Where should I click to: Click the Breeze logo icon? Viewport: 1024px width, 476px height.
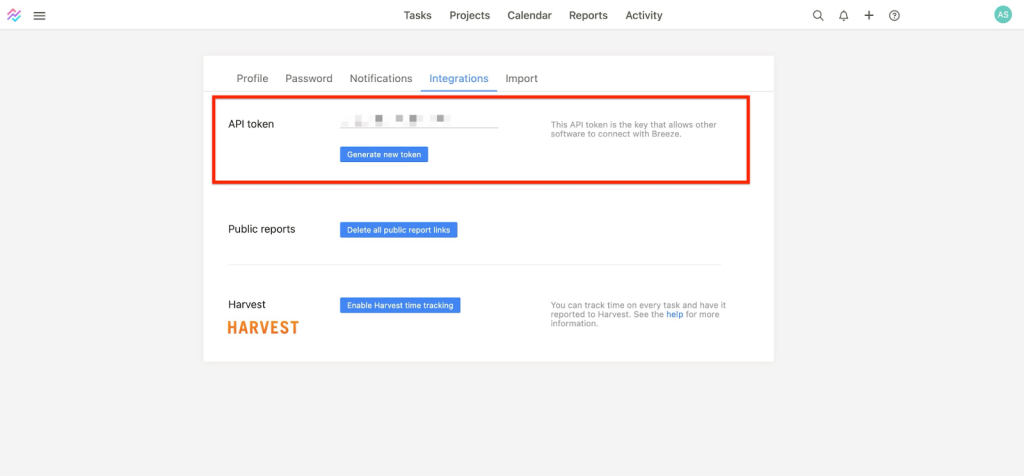(x=14, y=15)
